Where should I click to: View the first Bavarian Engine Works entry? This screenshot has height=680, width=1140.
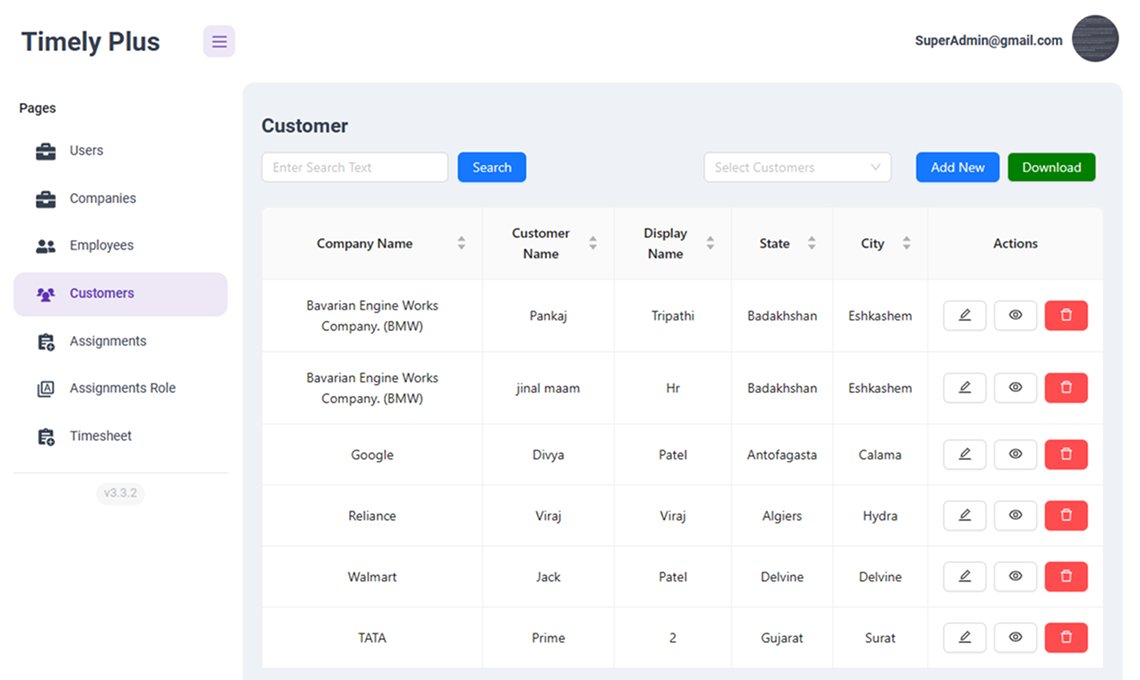point(1015,315)
